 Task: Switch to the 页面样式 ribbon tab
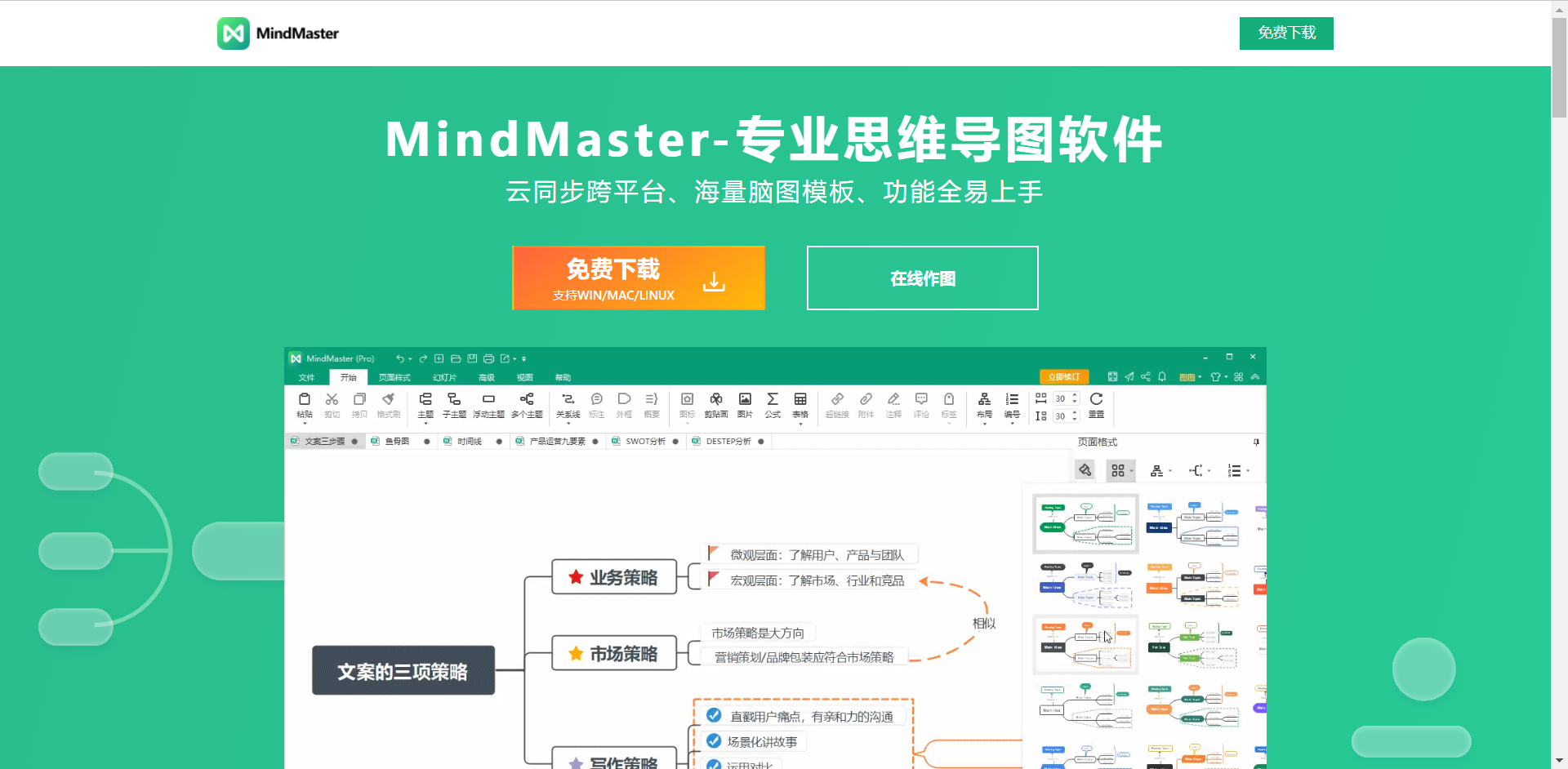coord(394,377)
